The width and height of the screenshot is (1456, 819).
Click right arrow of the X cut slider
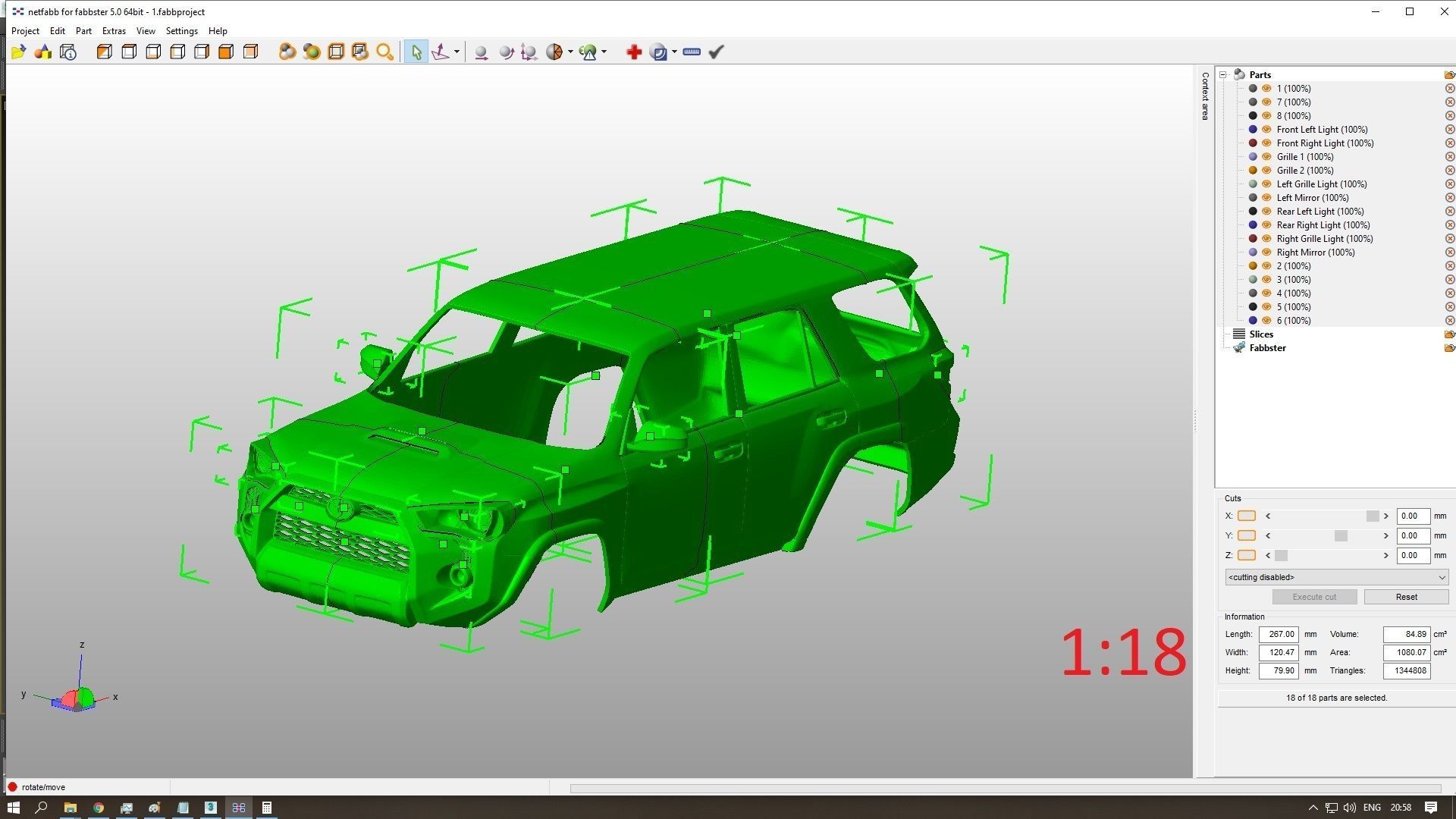click(x=1385, y=516)
